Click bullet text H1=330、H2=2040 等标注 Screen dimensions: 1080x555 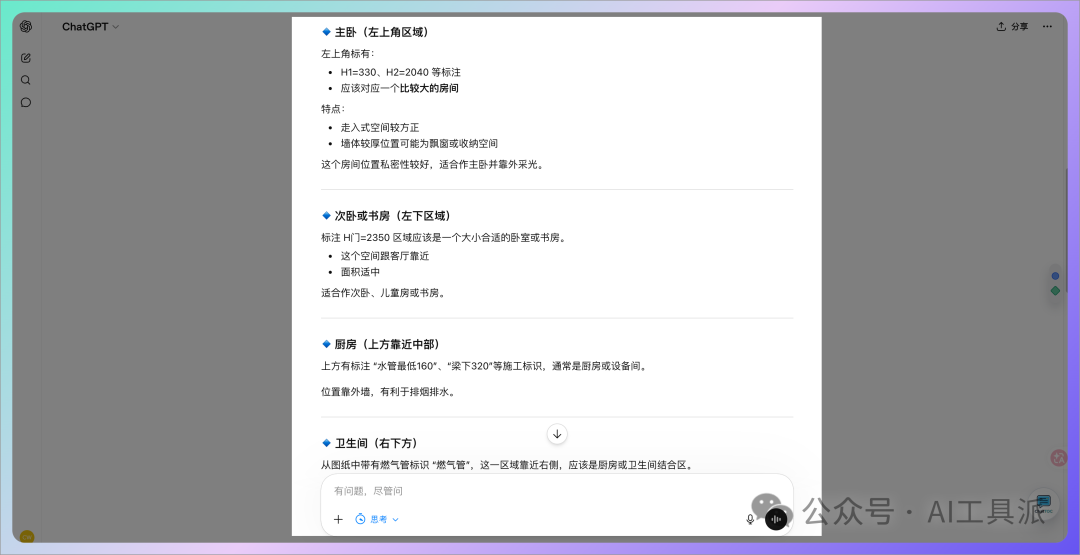click(400, 72)
